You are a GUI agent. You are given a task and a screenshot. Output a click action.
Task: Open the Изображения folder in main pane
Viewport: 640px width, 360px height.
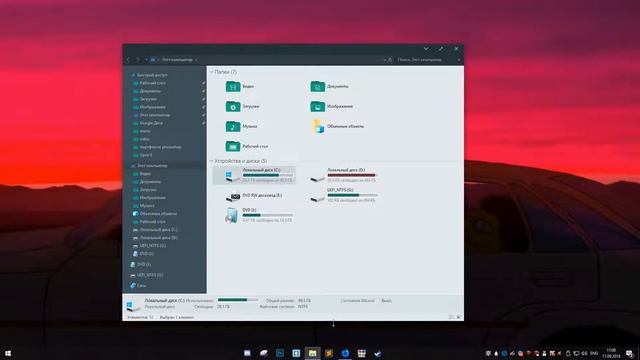pos(331,107)
